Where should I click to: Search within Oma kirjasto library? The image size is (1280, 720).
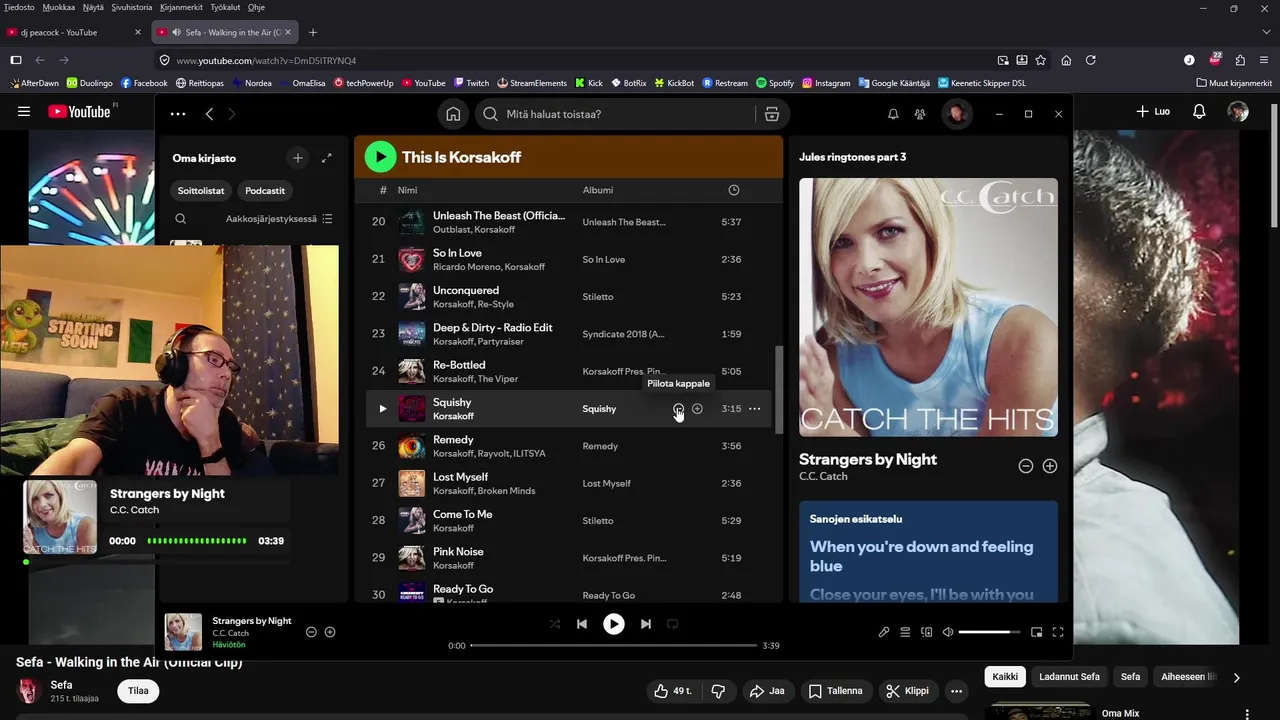[x=181, y=218]
